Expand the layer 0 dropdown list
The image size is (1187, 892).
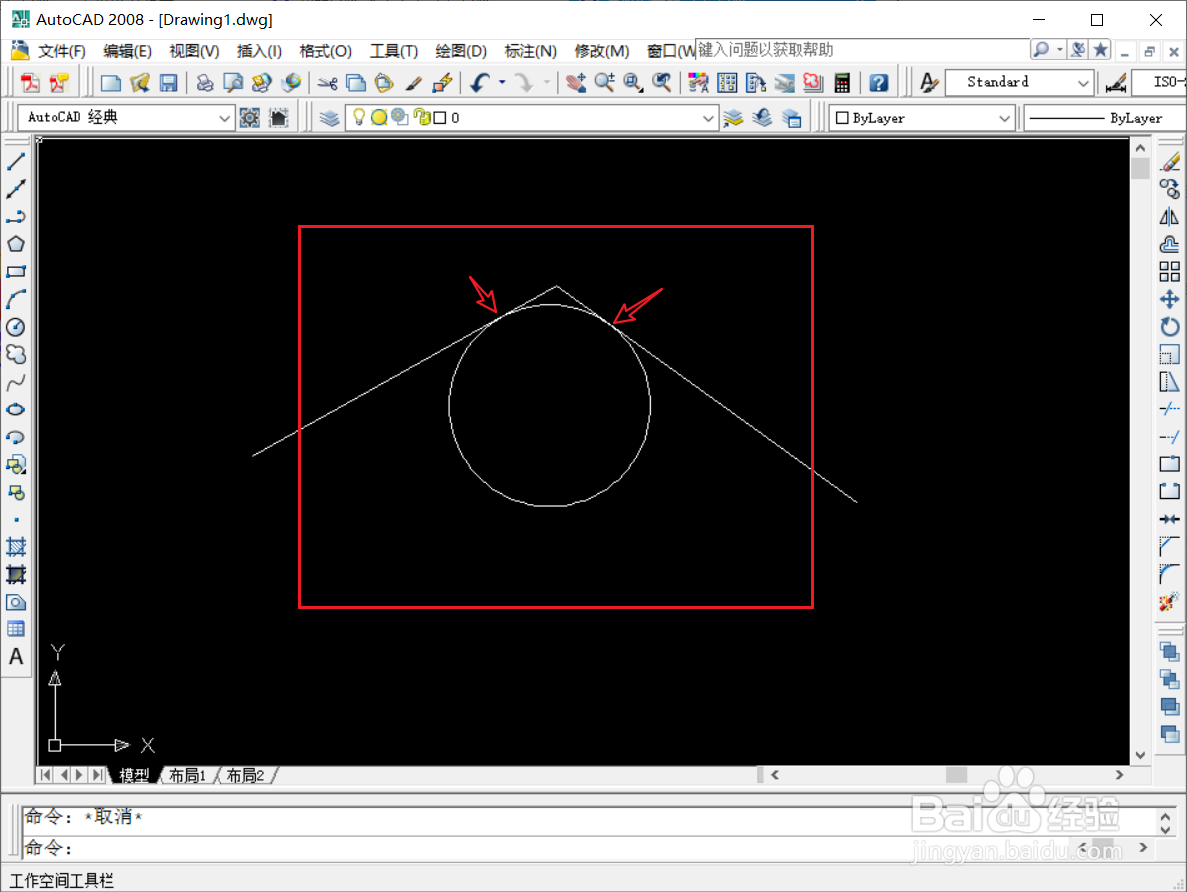coord(708,118)
